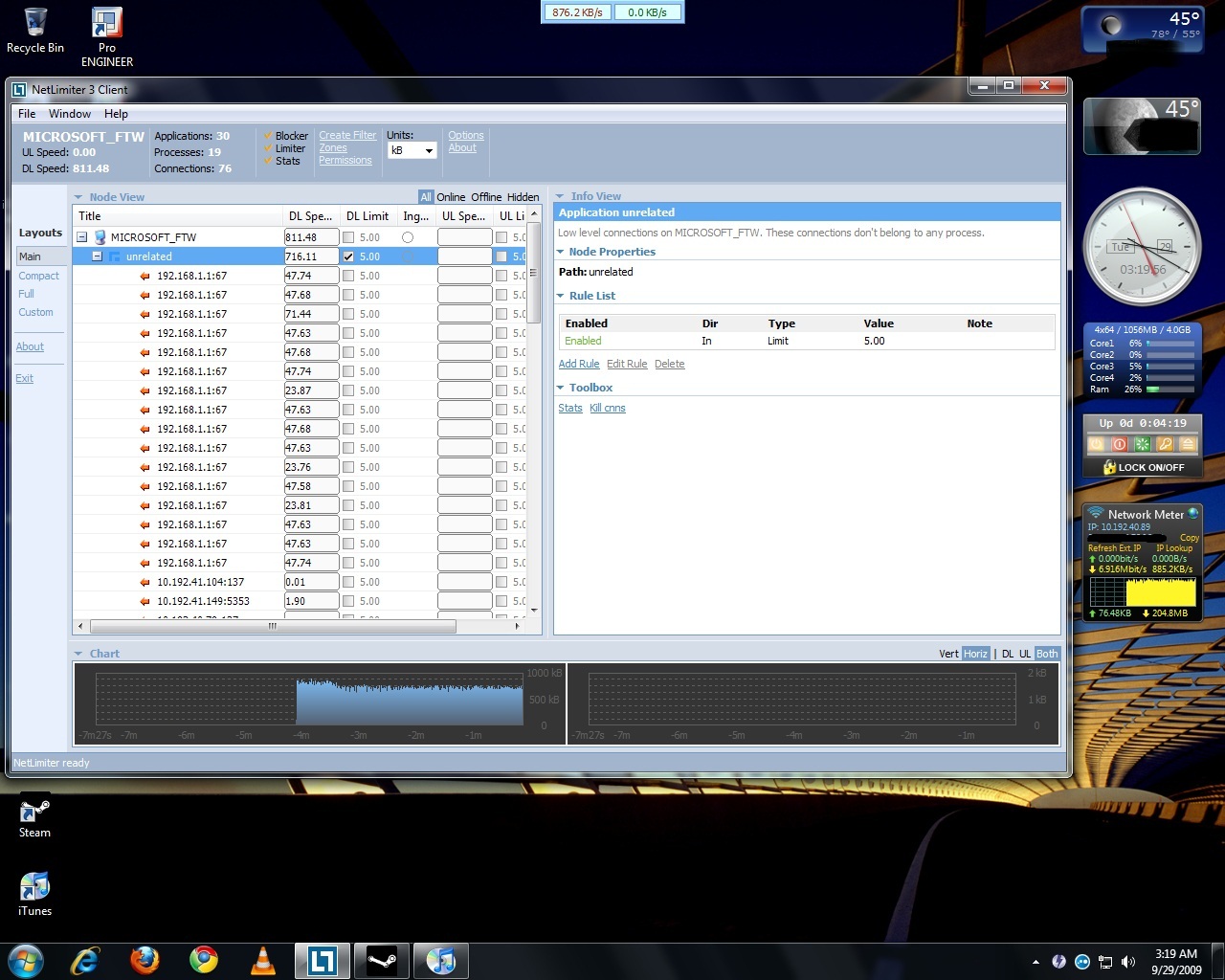Image resolution: width=1225 pixels, height=980 pixels.
Task: Switch to the Online filter tab
Action: [451, 197]
